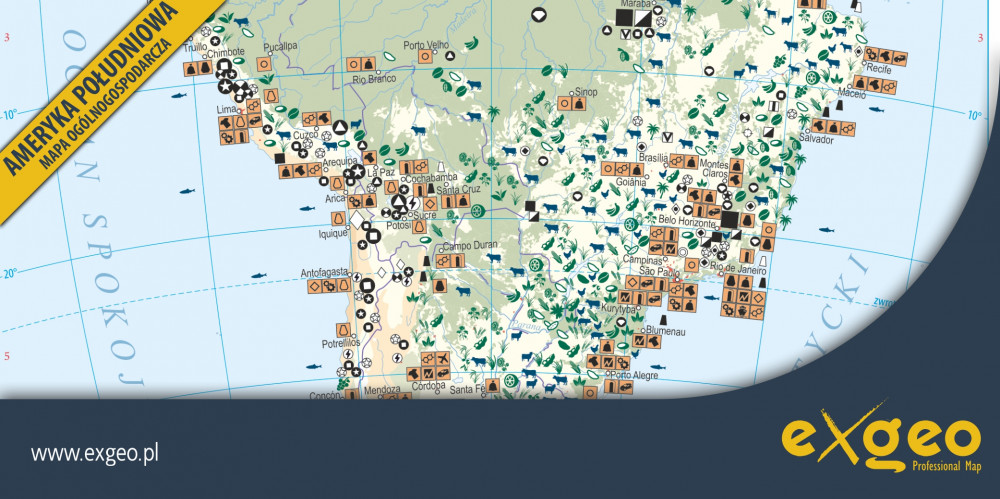This screenshot has width=1000, height=499.
Task: Click the Sinop city label
Action: coord(585,92)
